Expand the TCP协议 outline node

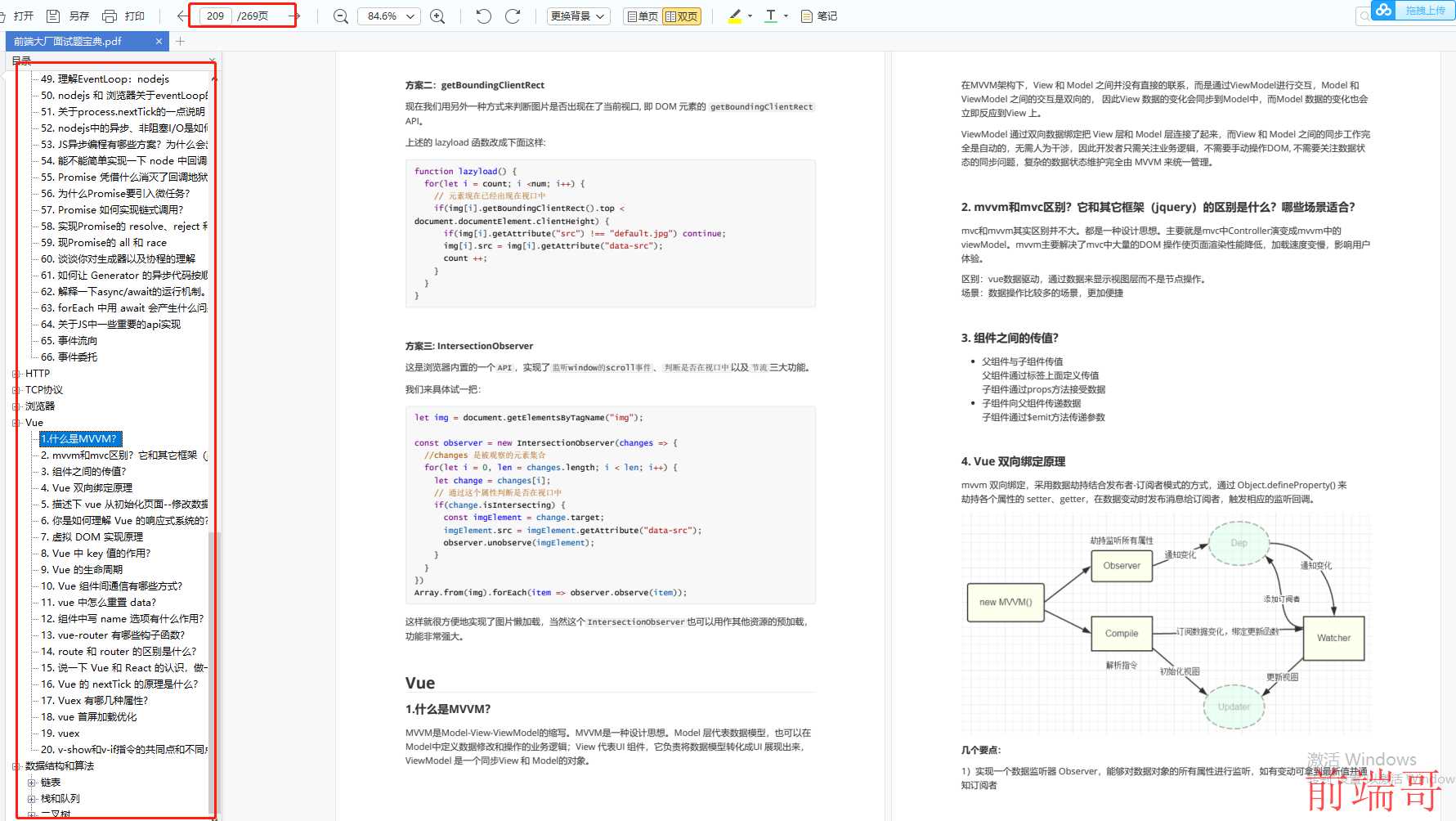click(16, 390)
